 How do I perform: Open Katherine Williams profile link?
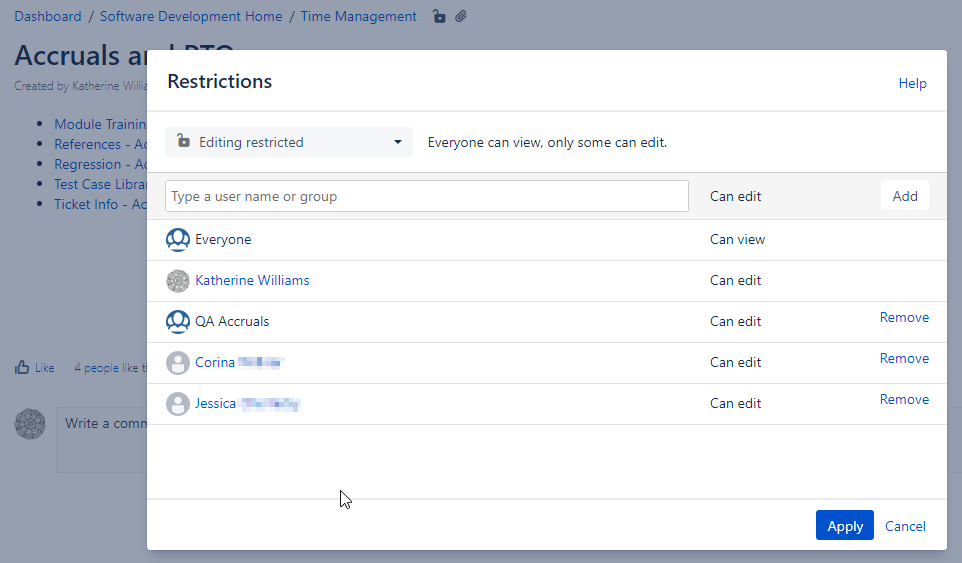(x=252, y=280)
